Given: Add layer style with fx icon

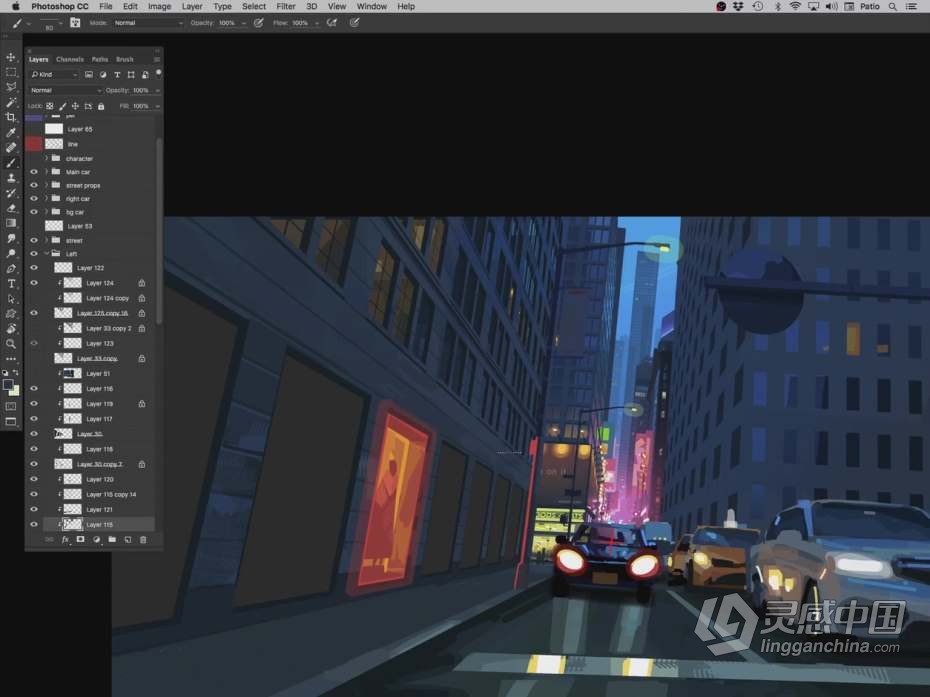Looking at the screenshot, I should tap(65, 540).
